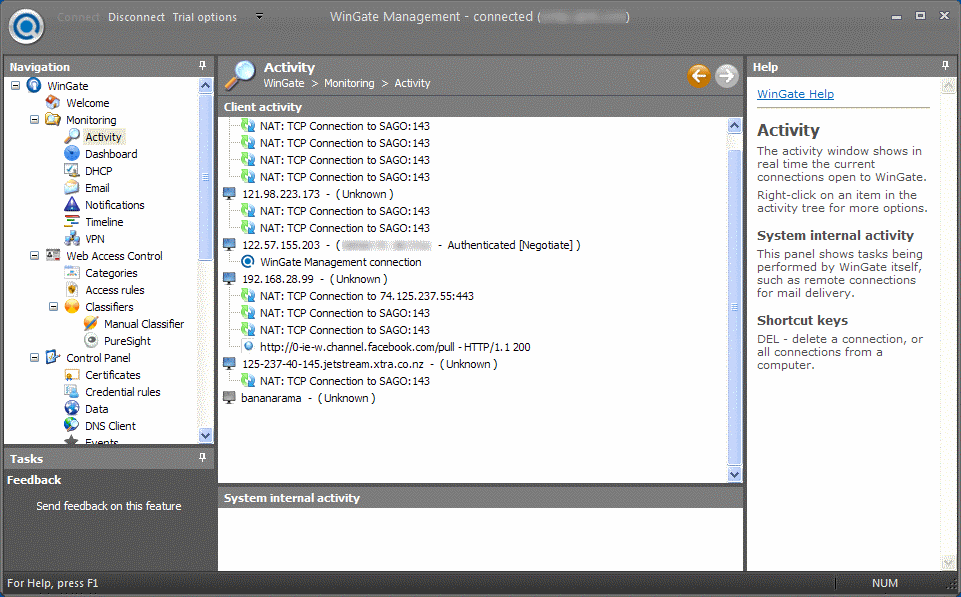
Task: Click the Web Access Control icon
Action: point(53,256)
